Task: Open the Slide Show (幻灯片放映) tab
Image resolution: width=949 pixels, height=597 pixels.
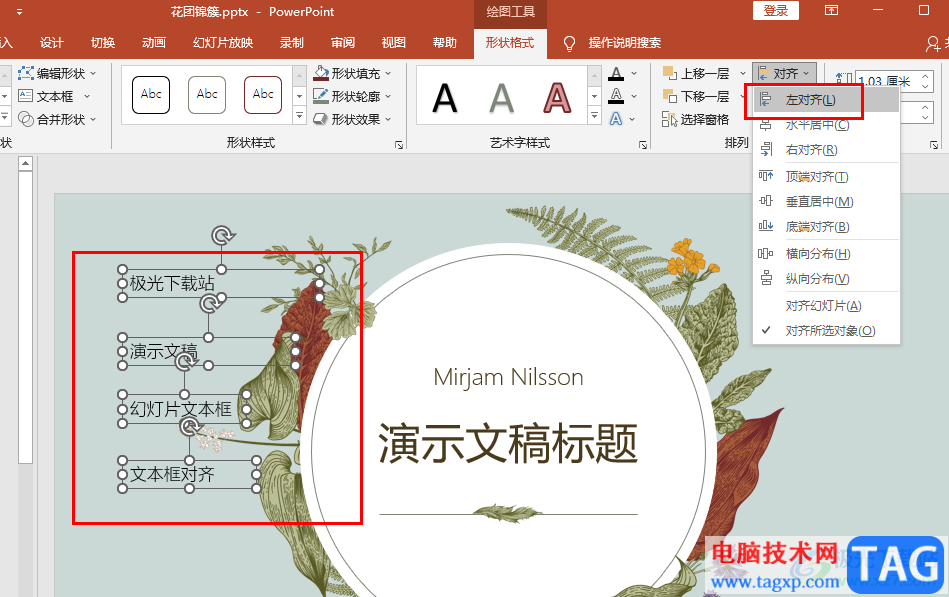Action: (x=223, y=43)
